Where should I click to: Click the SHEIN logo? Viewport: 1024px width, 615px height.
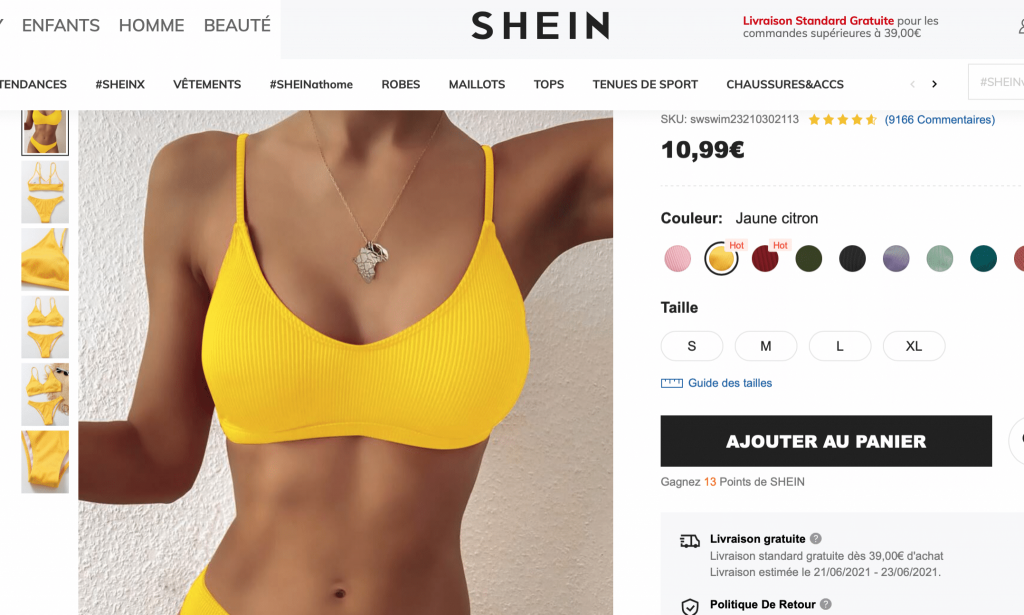point(540,25)
